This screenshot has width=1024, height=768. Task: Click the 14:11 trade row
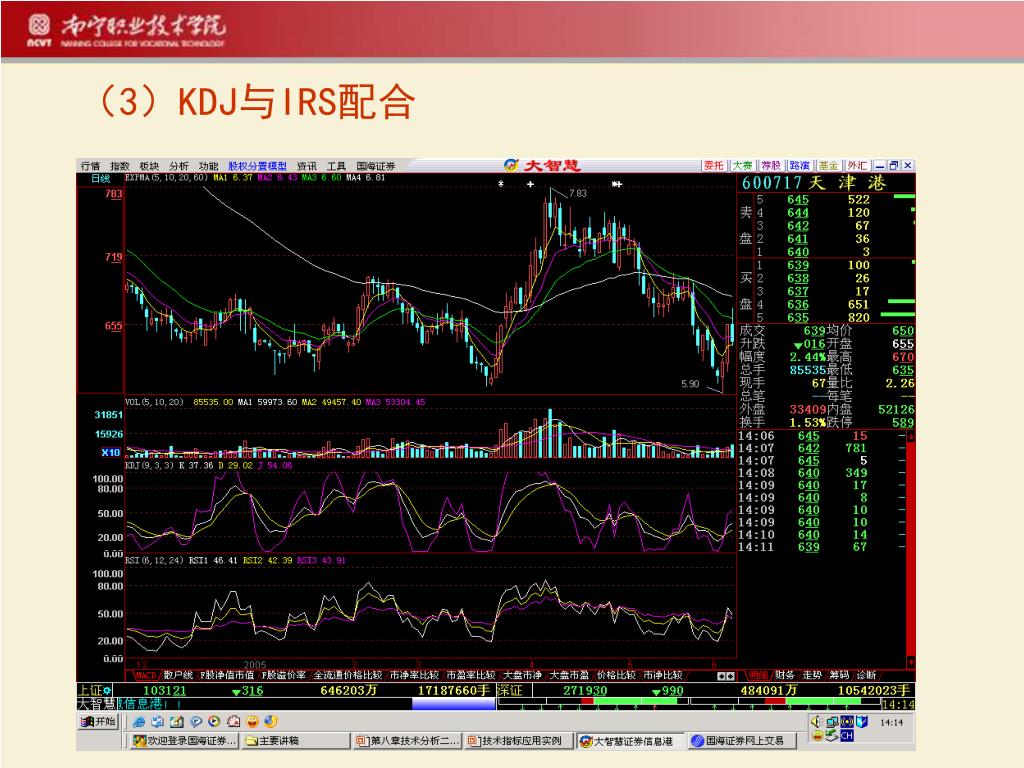pos(822,547)
